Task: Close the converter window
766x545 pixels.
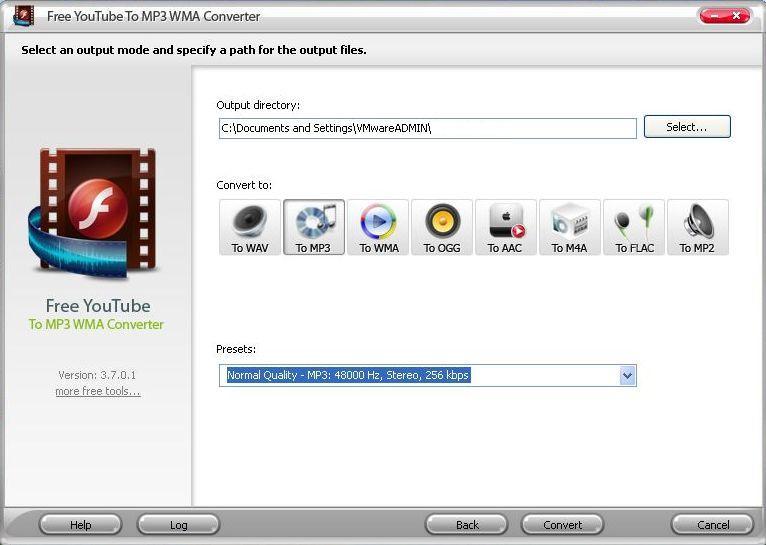Action: point(737,16)
